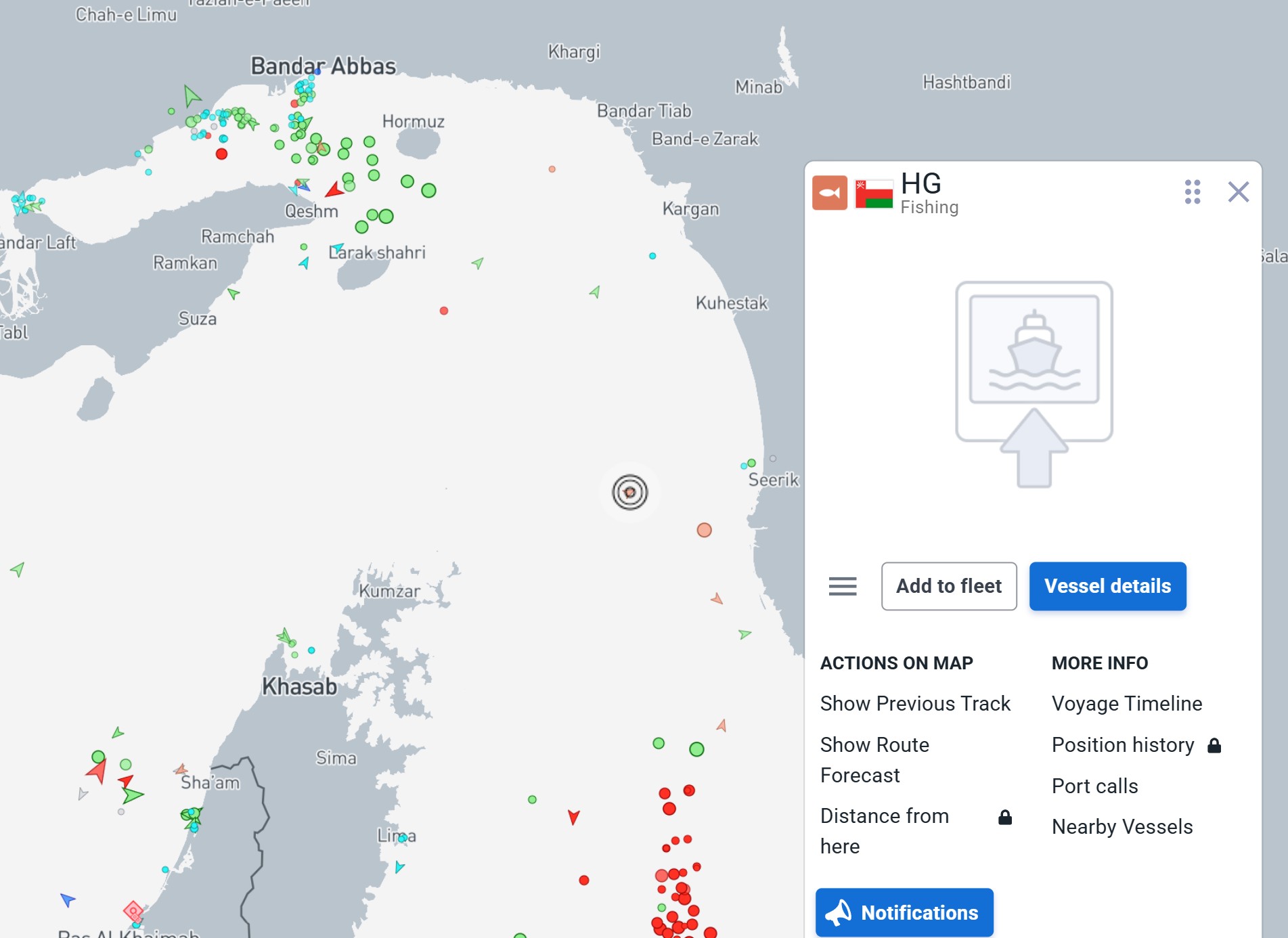Upload a photo via the vessel image placeholder
1288x938 pixels.
(1034, 384)
